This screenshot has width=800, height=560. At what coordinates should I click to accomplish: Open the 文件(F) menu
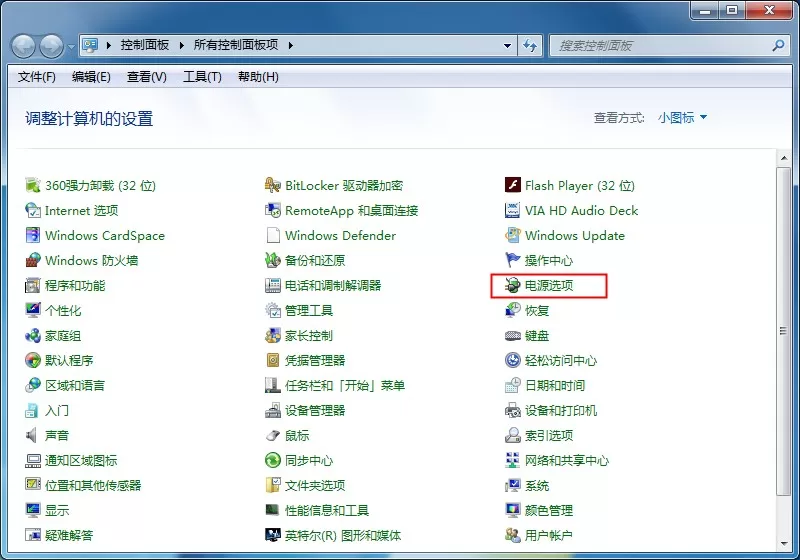tap(37, 77)
